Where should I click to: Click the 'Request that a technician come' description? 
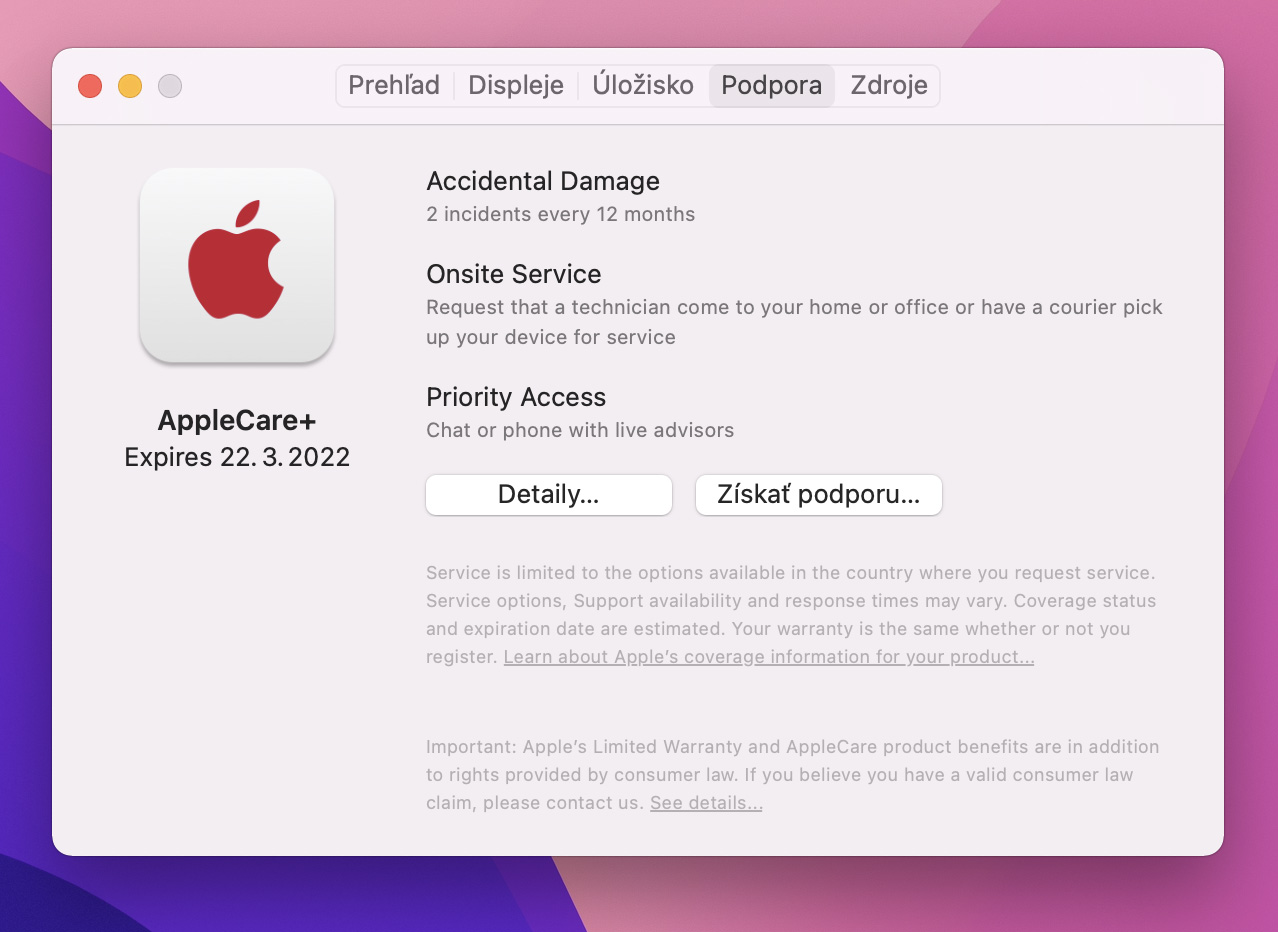pos(795,322)
